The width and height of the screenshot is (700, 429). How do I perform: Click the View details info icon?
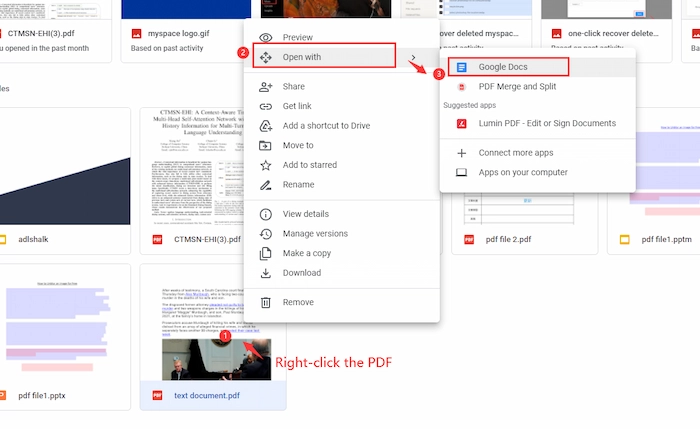(266, 214)
